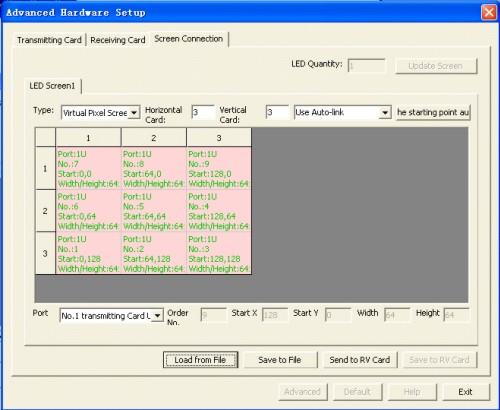500x410 pixels.
Task: Click column header 2 in the grid
Action: tap(154, 137)
